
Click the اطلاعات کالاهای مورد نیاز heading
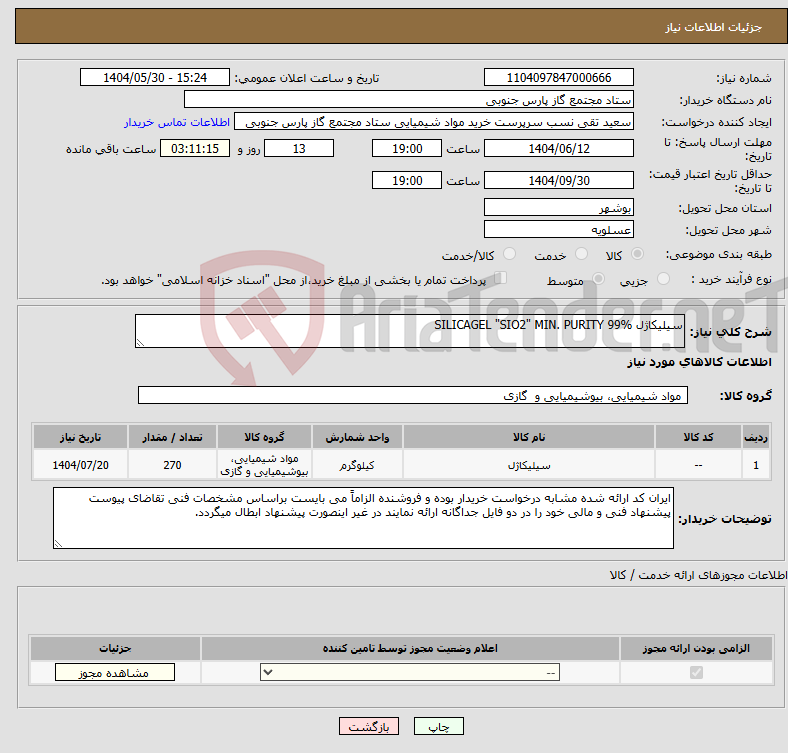coord(699,362)
